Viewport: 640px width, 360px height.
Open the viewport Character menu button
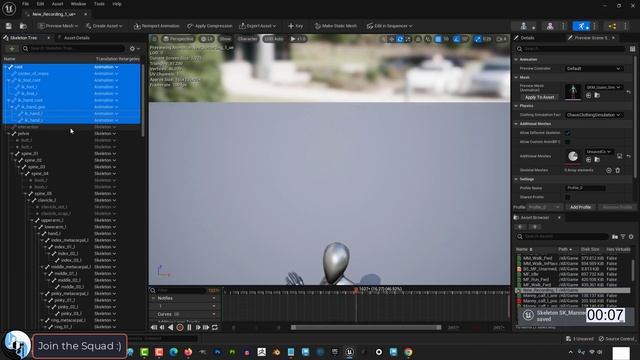tap(248, 39)
